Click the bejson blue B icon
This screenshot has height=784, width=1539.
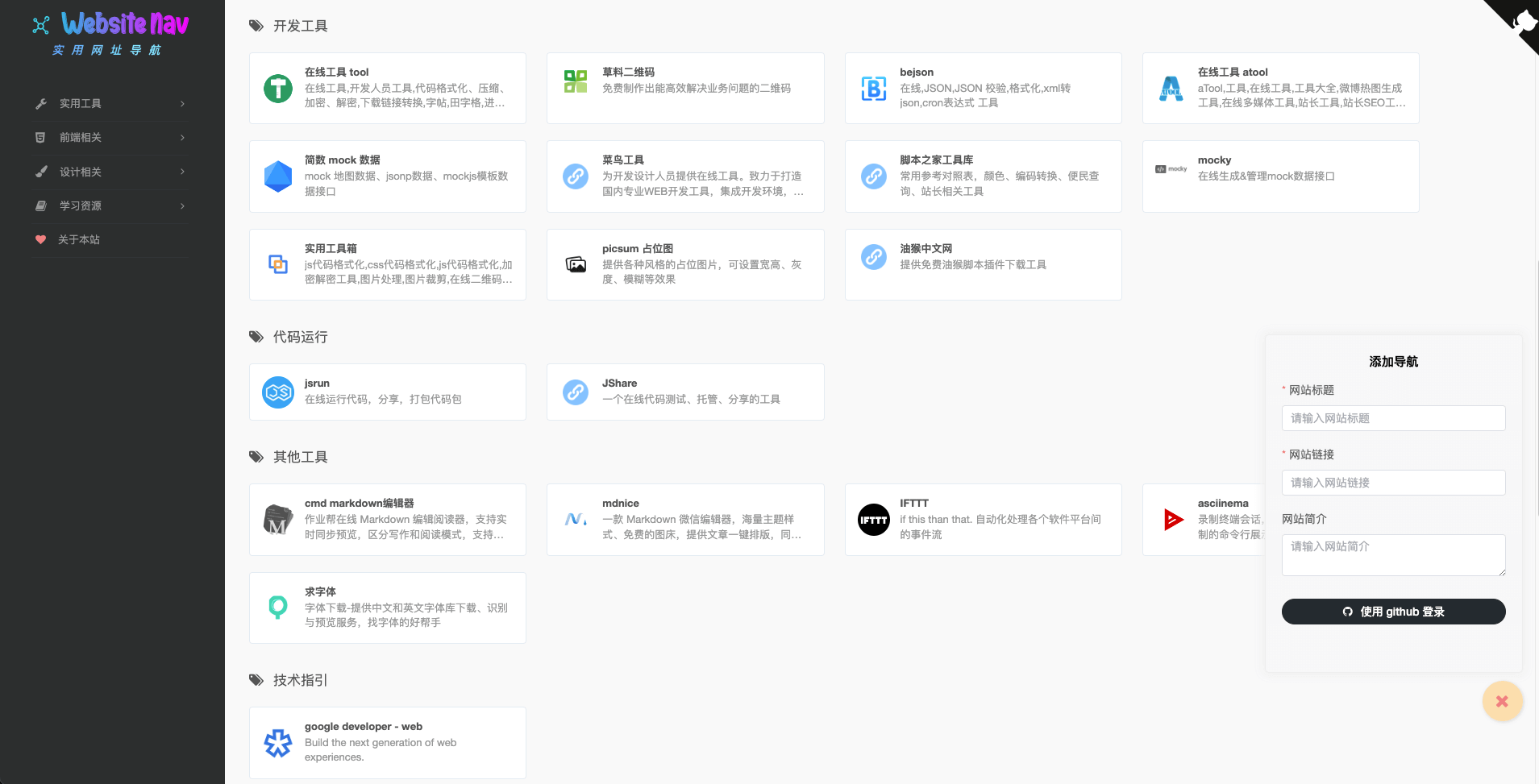[x=874, y=88]
